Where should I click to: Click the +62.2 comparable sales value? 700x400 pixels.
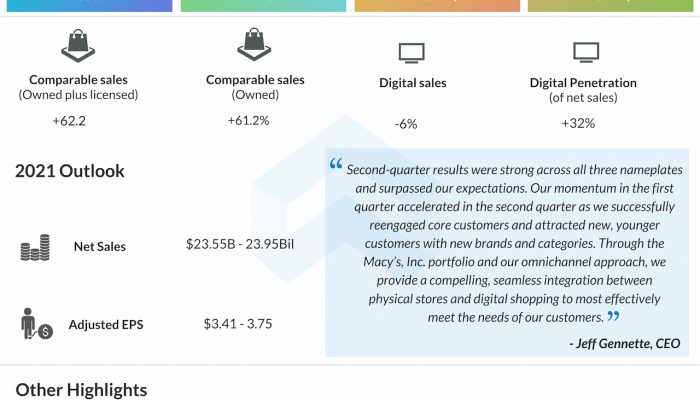point(69,121)
